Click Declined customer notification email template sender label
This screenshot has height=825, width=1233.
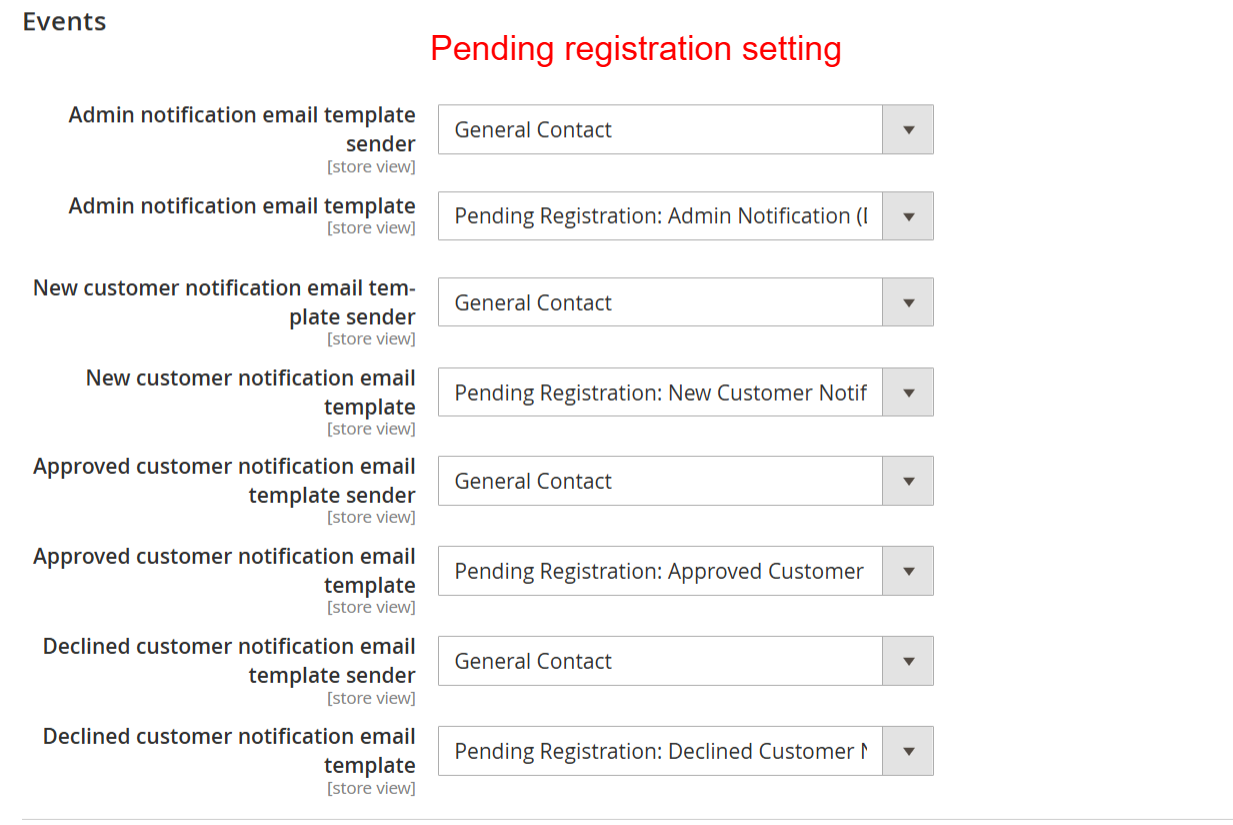point(229,660)
